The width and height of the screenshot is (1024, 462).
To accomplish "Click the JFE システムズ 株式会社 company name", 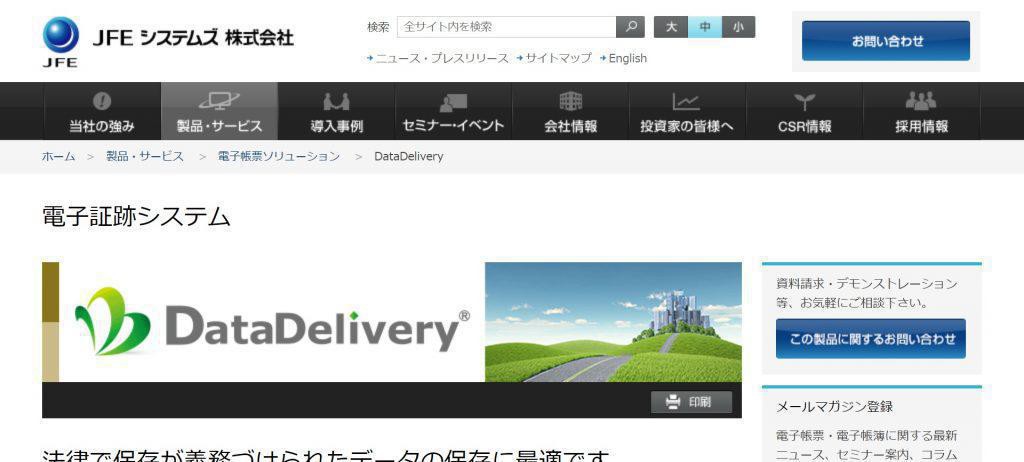I will click(x=193, y=37).
